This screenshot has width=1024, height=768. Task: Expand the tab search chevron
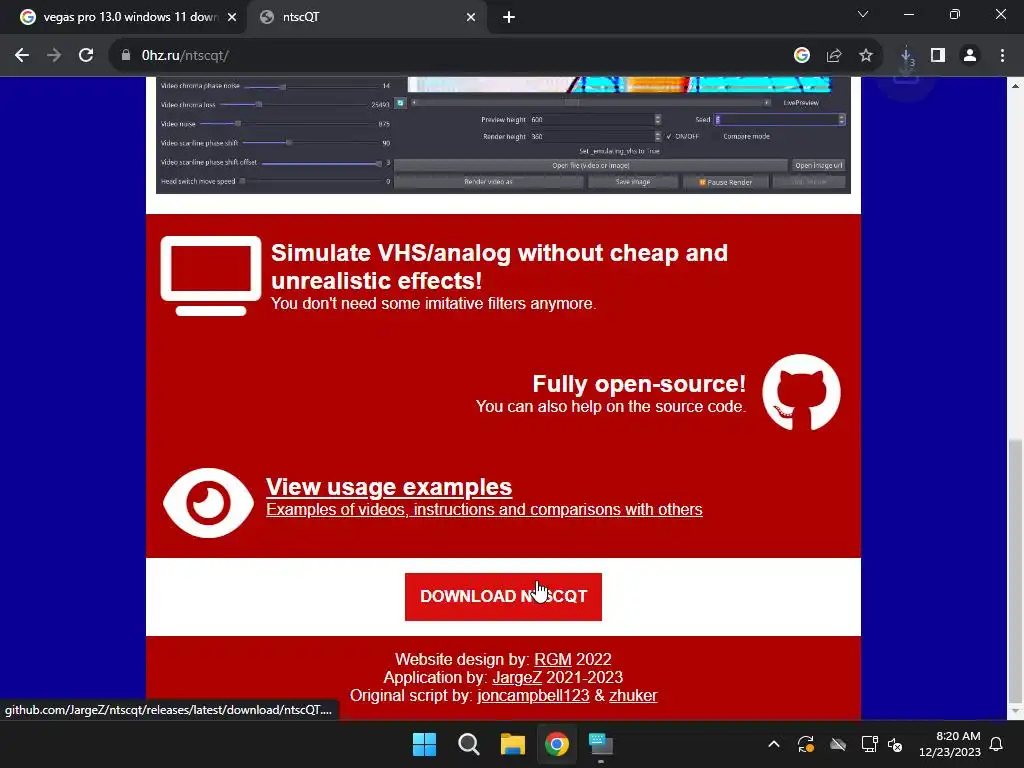[x=863, y=14]
